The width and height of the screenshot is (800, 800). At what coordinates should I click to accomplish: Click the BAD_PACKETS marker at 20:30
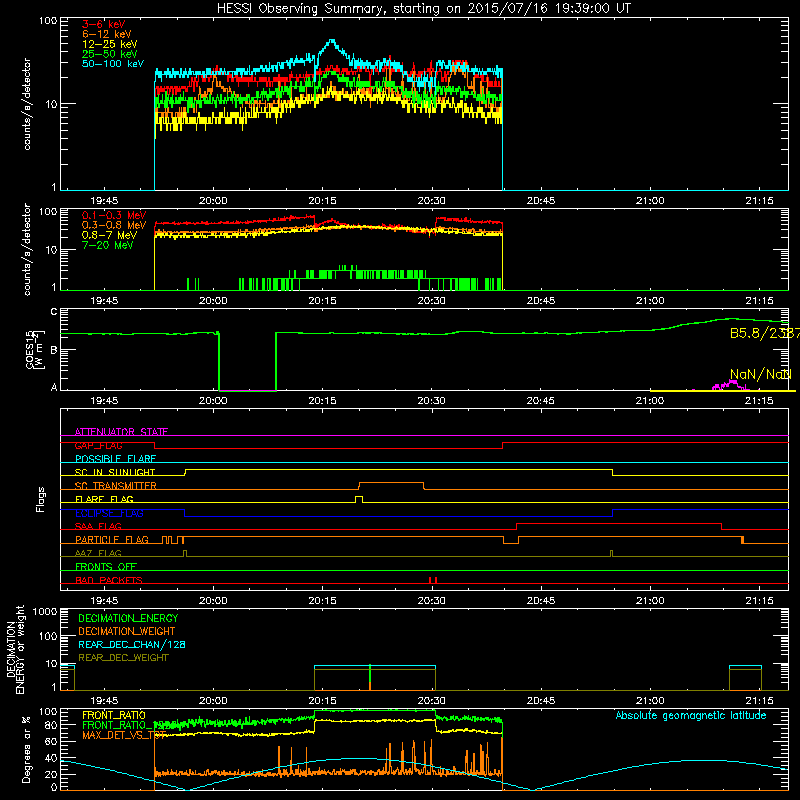point(433,580)
